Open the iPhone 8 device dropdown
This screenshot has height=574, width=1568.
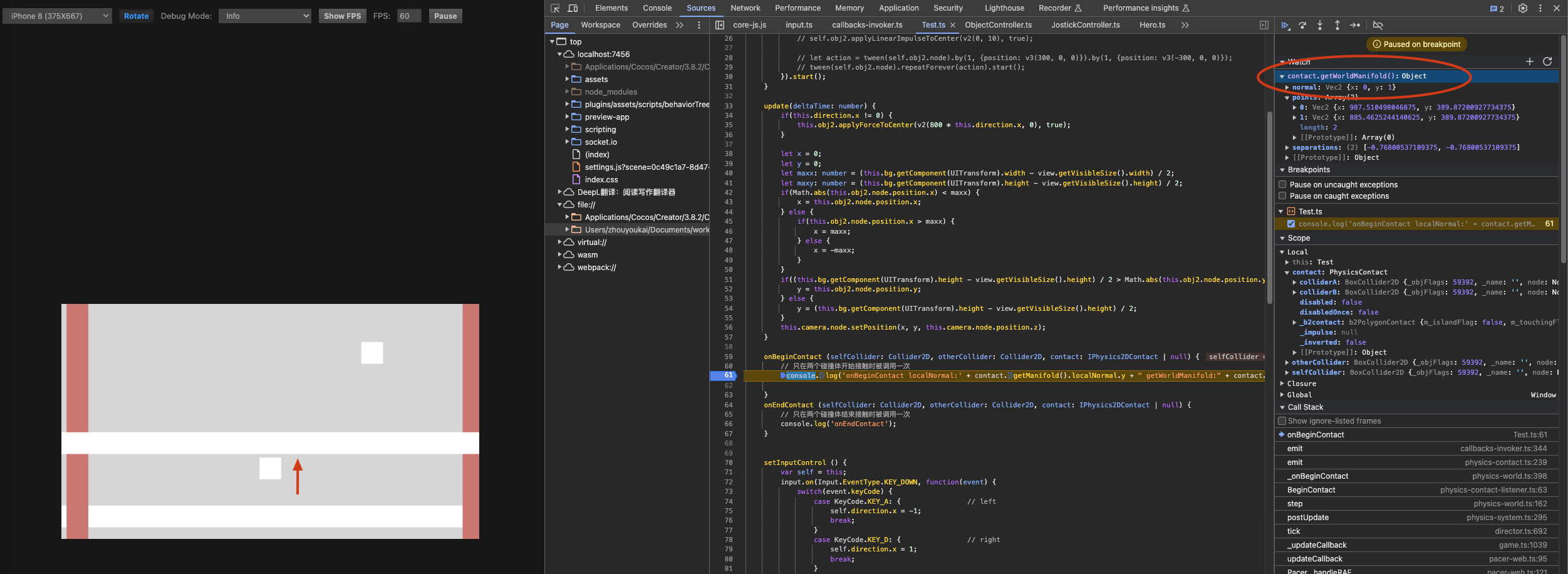[57, 16]
